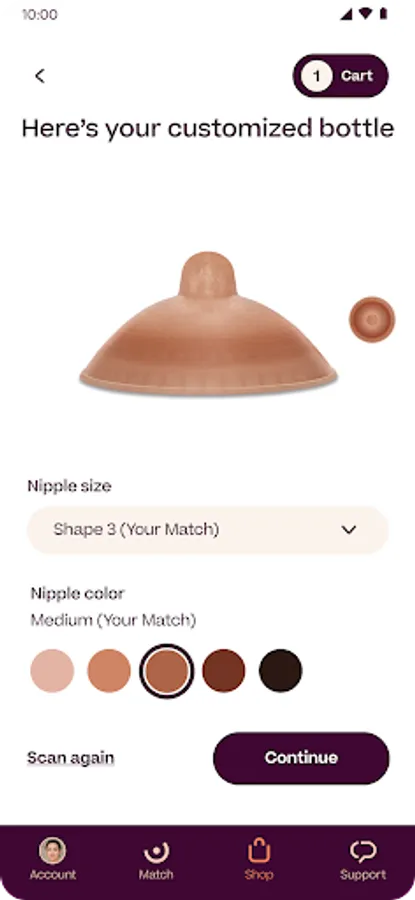Select the darkest black-brown color swatch
415x900 pixels.
click(280, 670)
